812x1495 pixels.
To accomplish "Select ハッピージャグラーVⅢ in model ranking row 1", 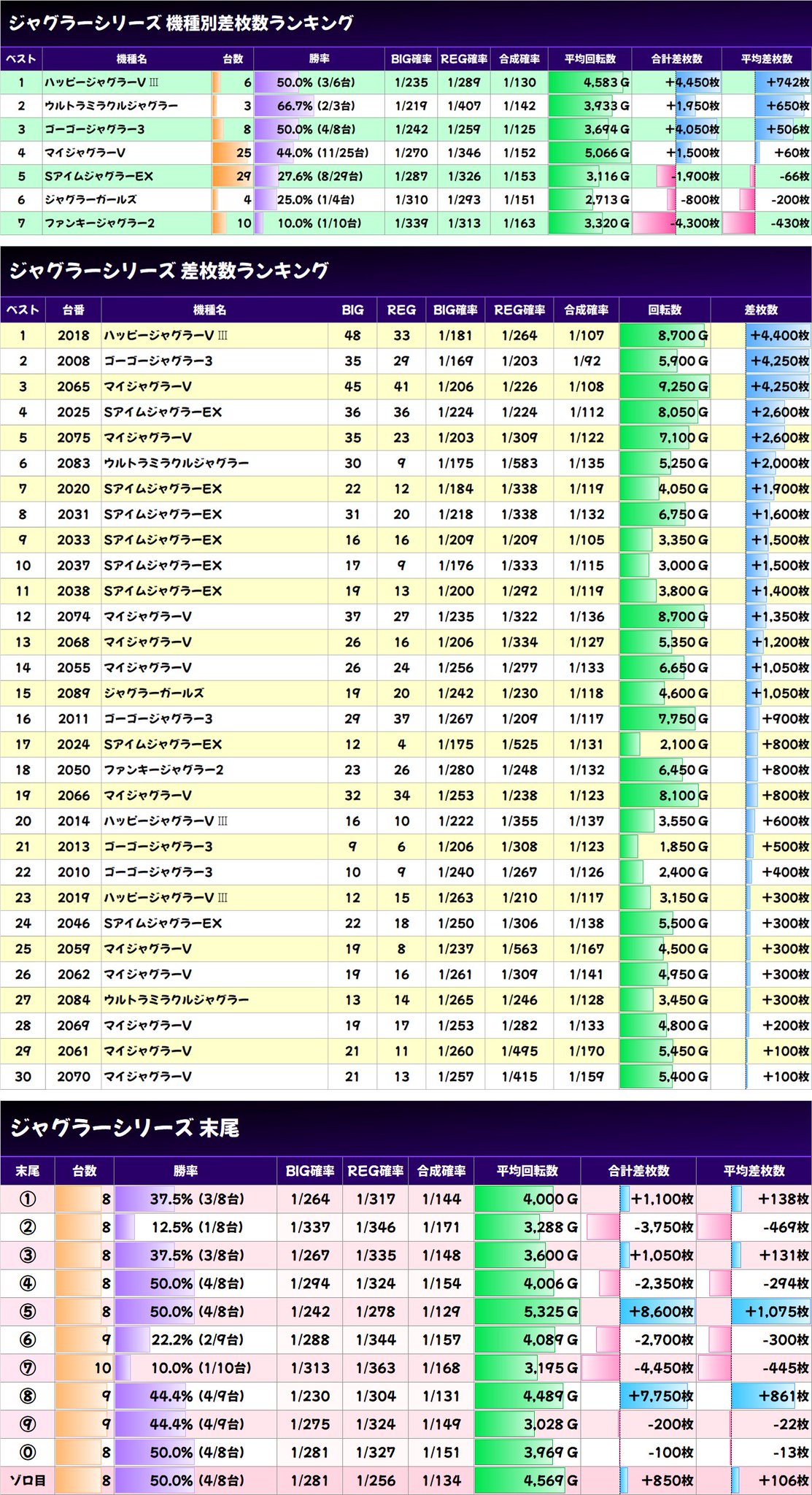I will (101, 82).
